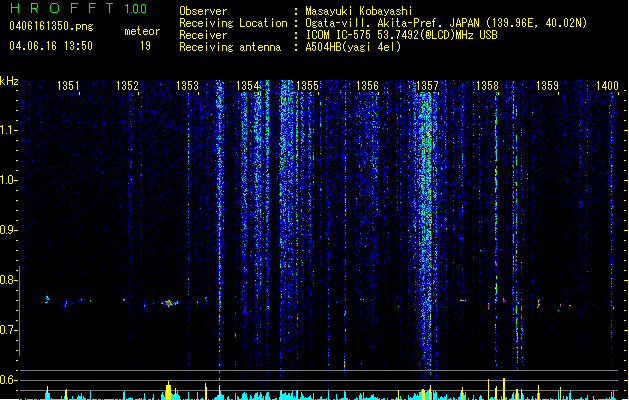Click the 1352 time marker
The image size is (629, 400).
[x=127, y=86]
